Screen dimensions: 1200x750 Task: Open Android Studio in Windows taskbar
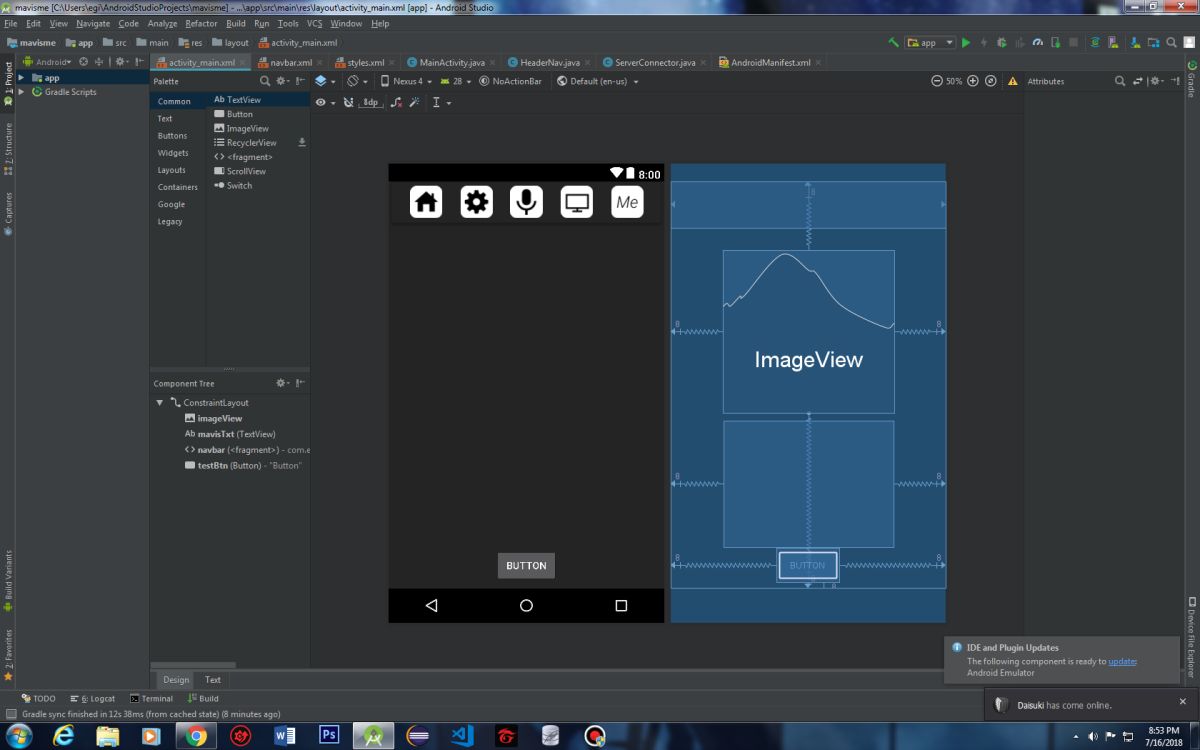click(374, 736)
